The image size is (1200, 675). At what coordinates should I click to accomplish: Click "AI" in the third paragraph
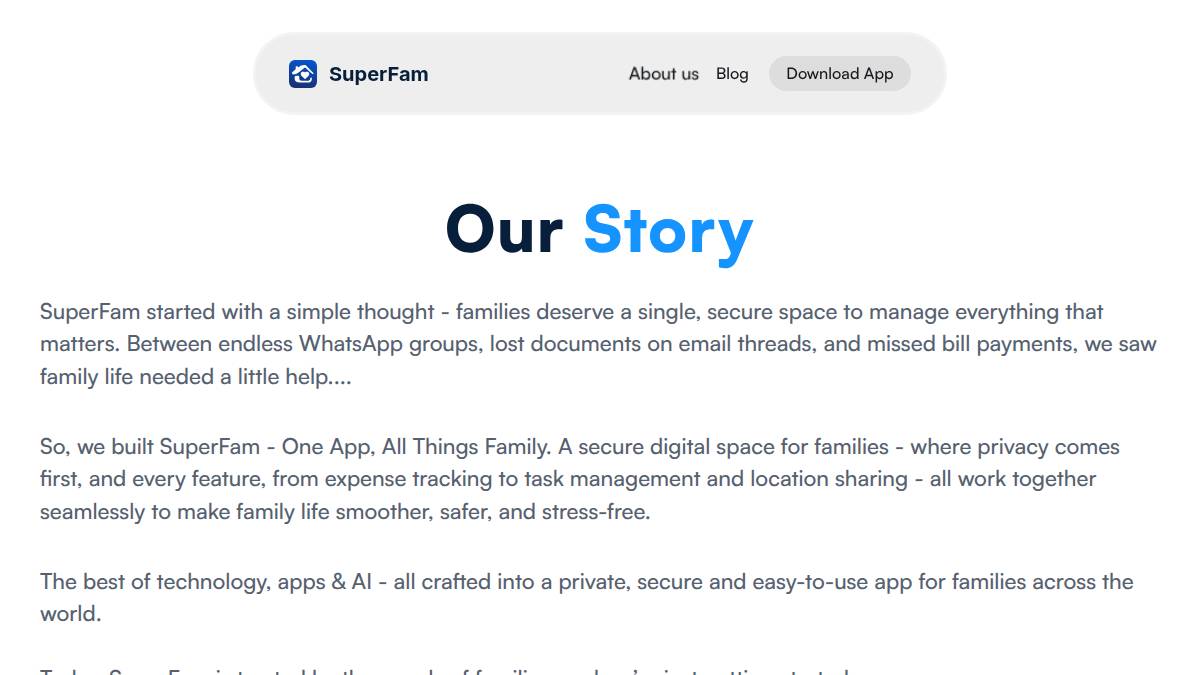click(362, 582)
